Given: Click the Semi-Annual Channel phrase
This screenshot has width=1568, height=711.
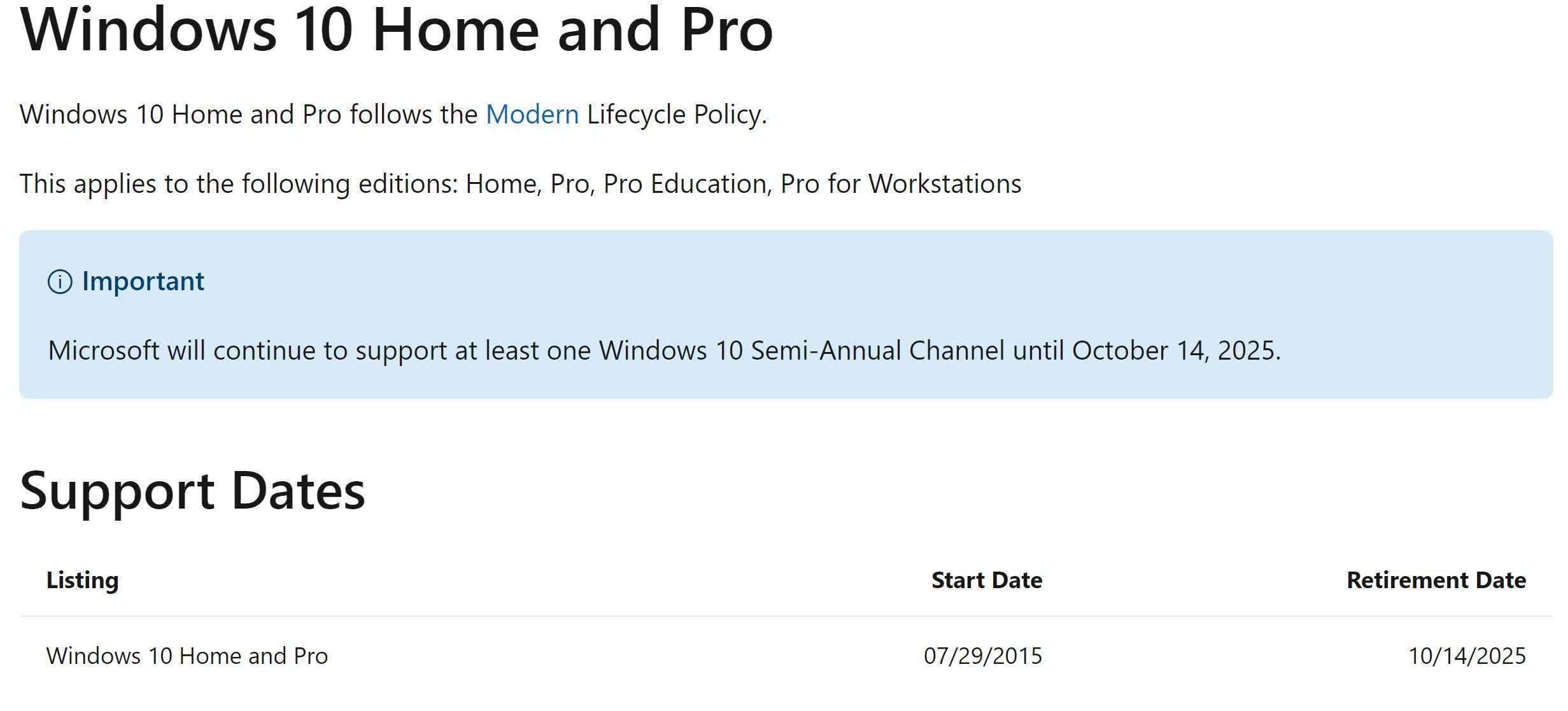Looking at the screenshot, I should click(877, 351).
